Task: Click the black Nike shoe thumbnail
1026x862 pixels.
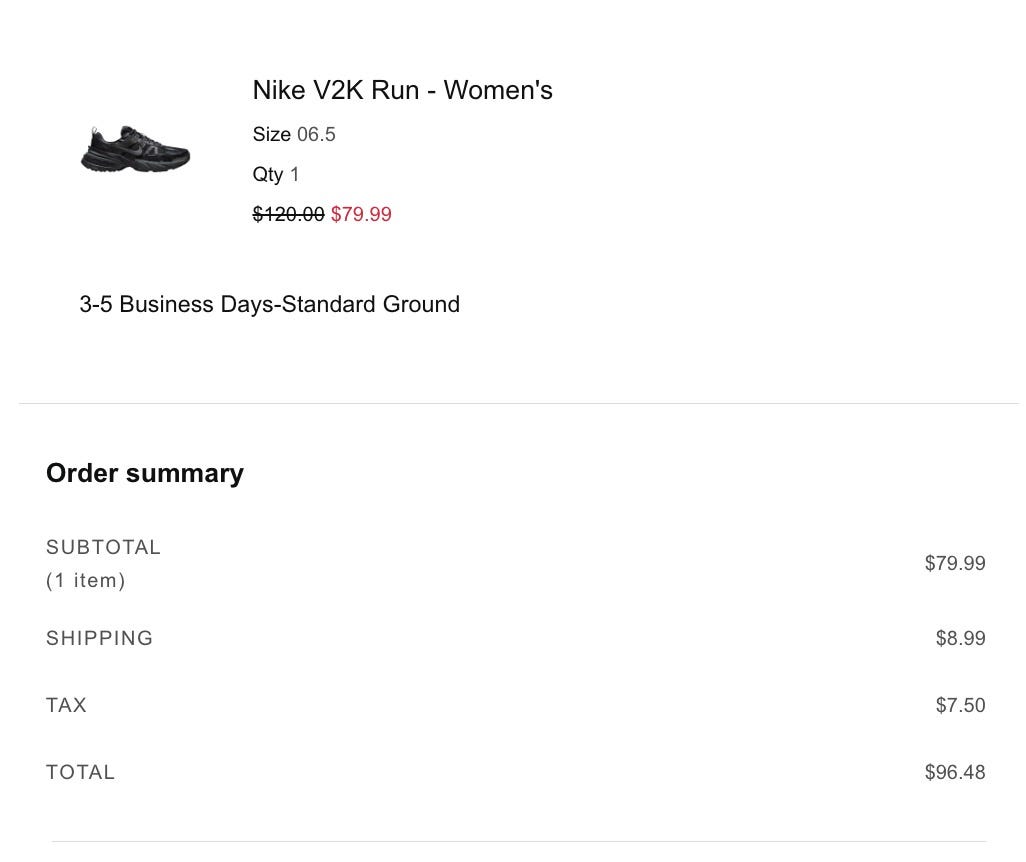Action: [x=135, y=150]
